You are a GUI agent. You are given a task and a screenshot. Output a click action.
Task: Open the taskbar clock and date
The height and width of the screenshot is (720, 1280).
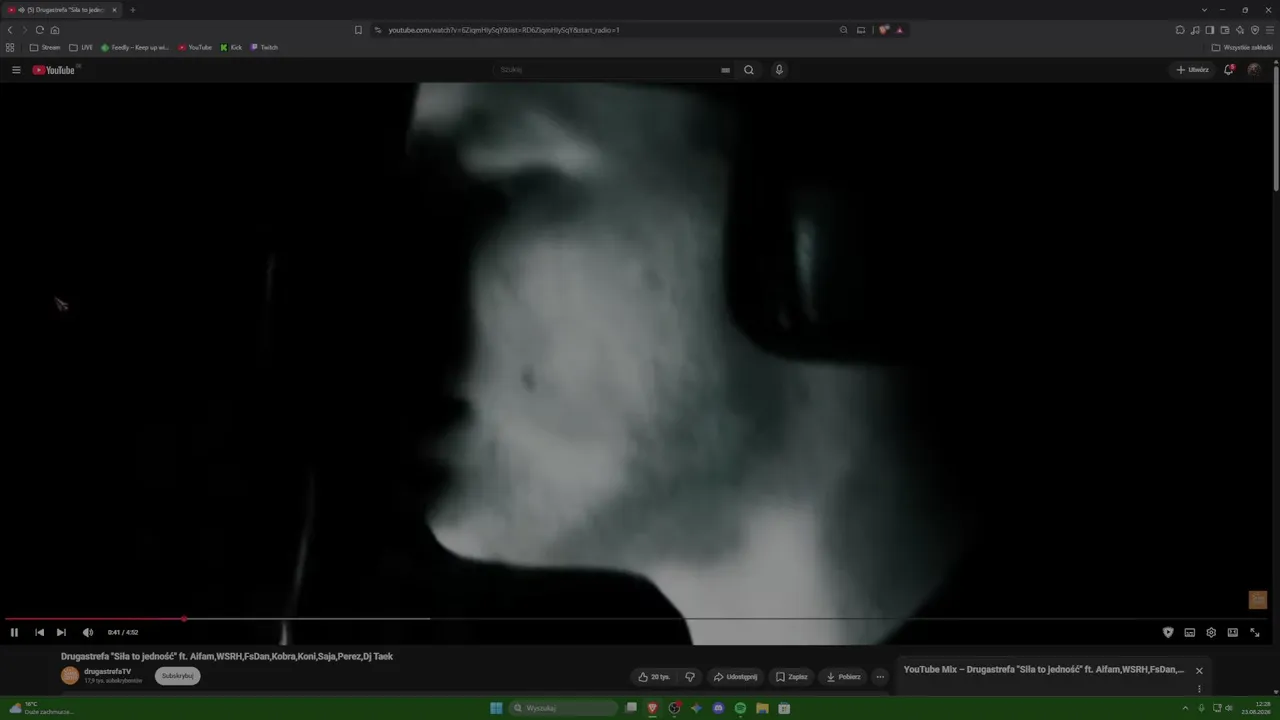pos(1258,708)
